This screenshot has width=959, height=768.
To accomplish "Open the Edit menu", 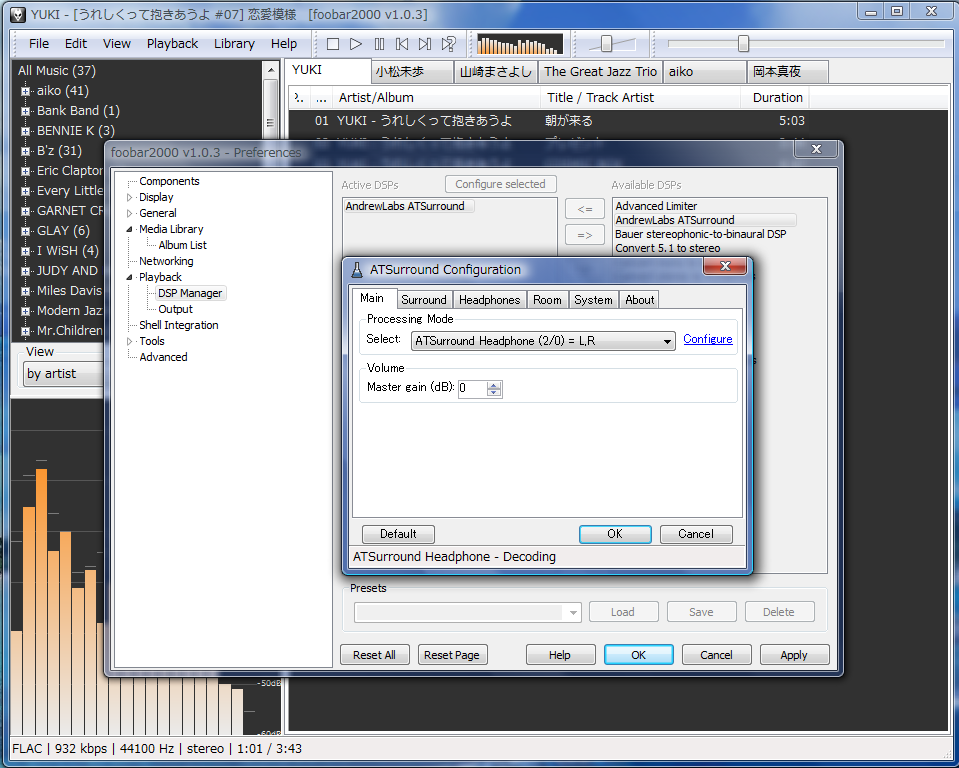I will click(x=76, y=43).
